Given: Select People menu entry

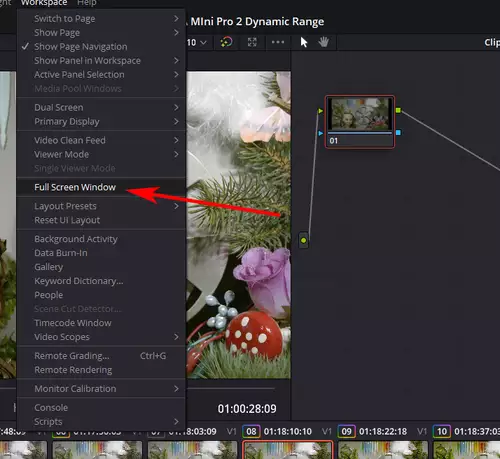Looking at the screenshot, I should click(x=101, y=295).
